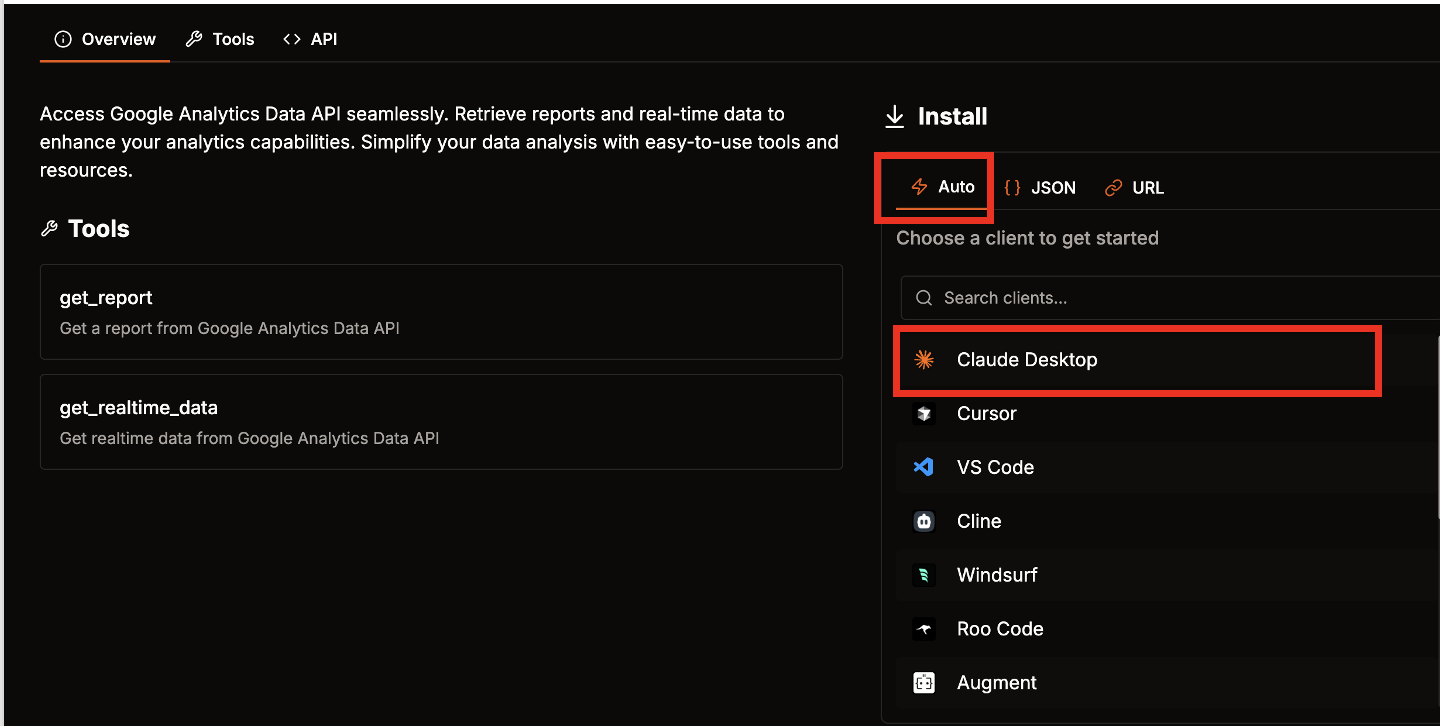1440x726 pixels.
Task: Click the Install heading text
Action: coord(952,117)
